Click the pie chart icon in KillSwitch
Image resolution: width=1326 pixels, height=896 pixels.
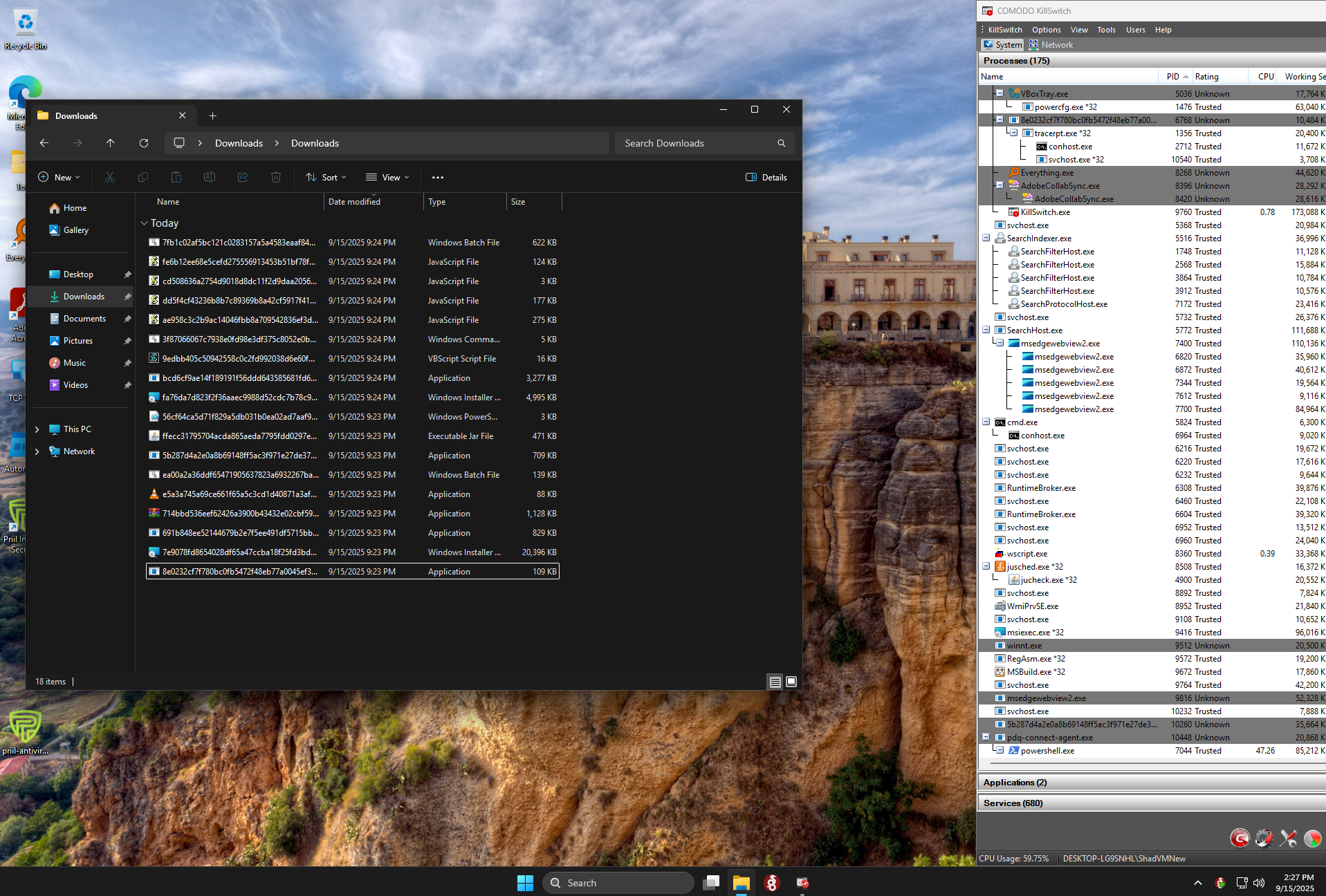pos(1312,838)
